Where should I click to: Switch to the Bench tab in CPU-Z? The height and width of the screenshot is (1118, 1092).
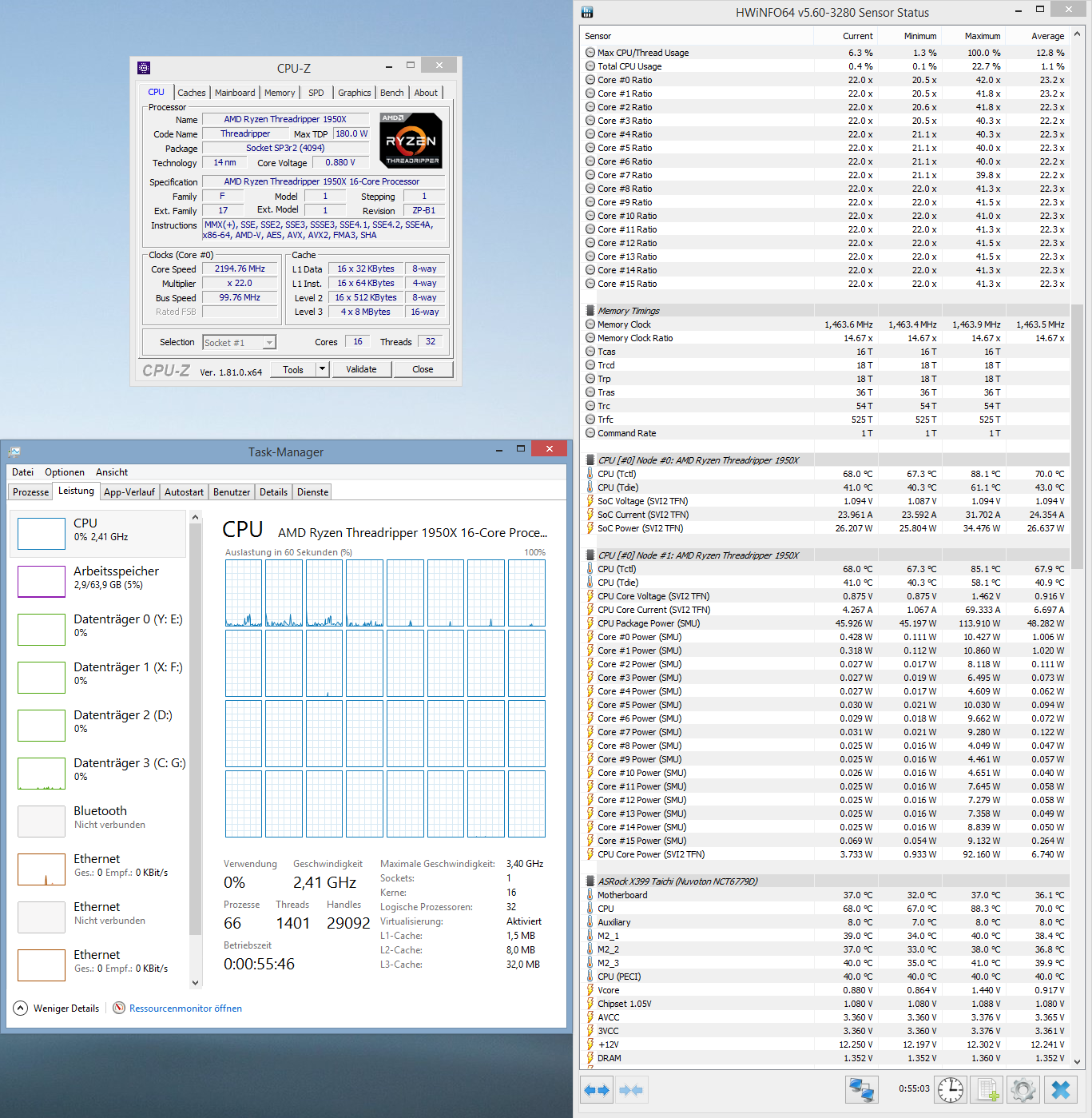[x=391, y=93]
